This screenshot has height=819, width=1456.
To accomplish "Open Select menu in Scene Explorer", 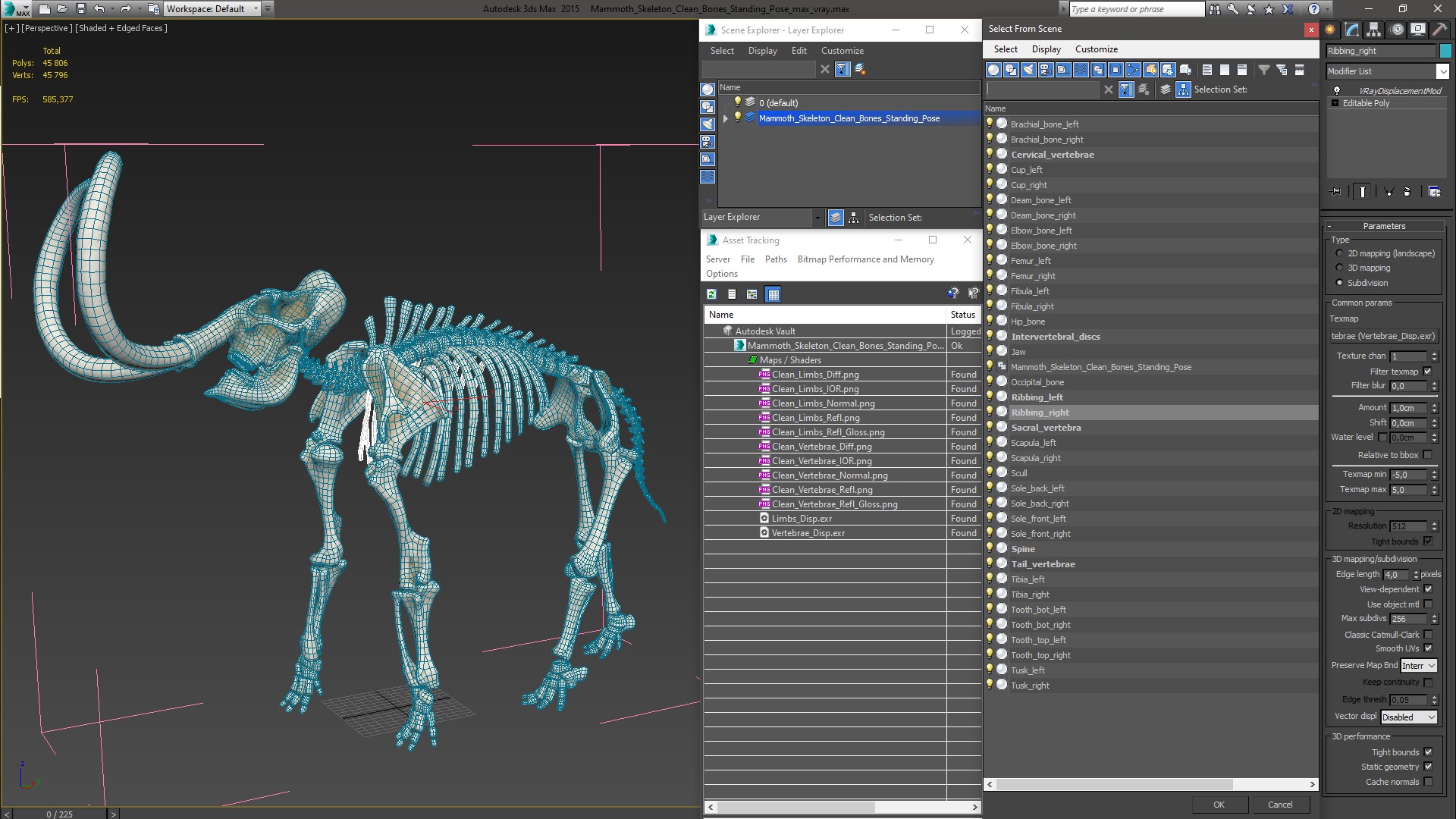I will [x=722, y=51].
